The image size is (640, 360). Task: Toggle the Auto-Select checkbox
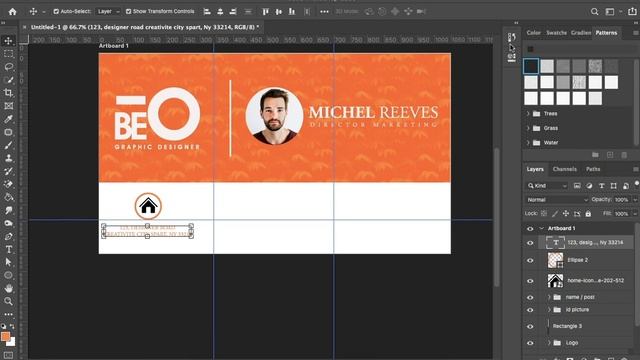tap(56, 11)
